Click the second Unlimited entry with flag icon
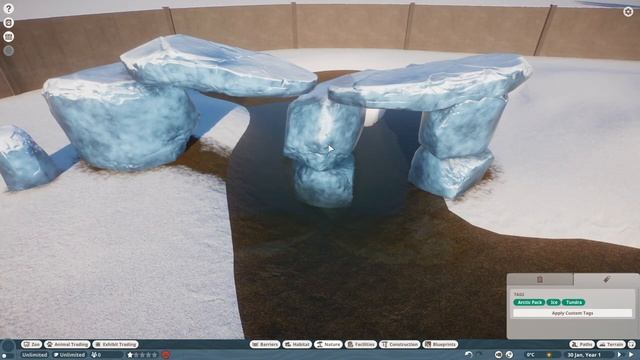Image resolution: width=640 pixels, height=360 pixels. 70,355
